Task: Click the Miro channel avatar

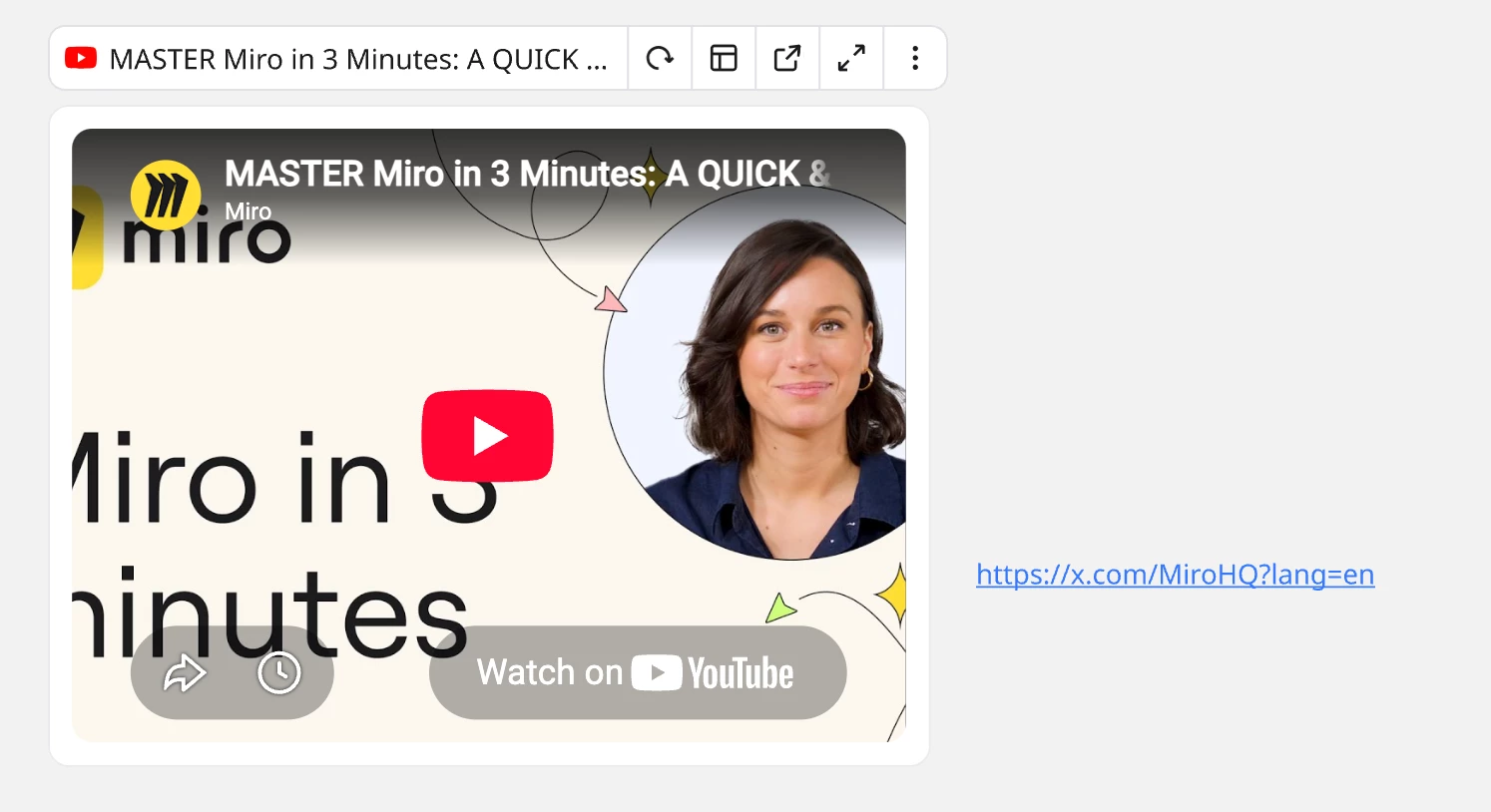Action: click(166, 196)
